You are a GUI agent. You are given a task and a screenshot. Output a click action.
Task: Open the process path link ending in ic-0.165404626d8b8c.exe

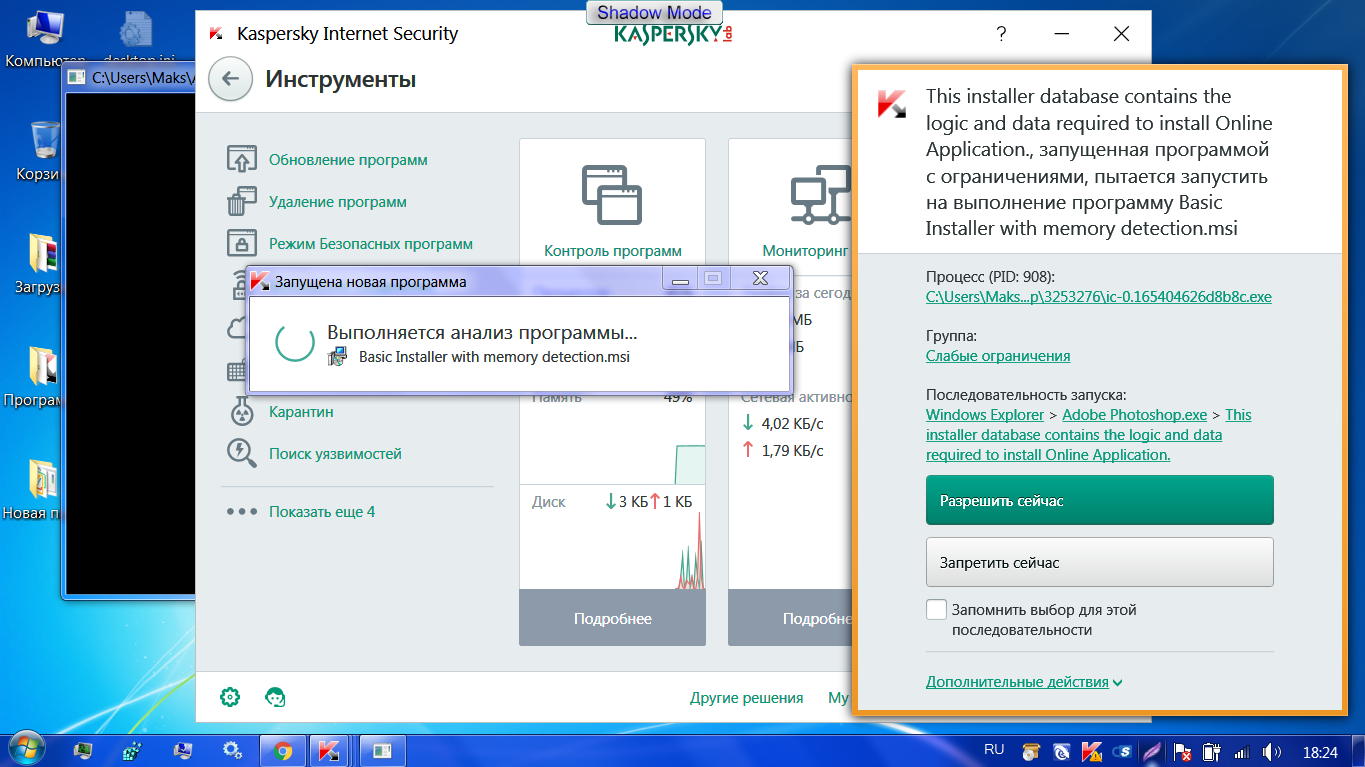coord(1099,297)
